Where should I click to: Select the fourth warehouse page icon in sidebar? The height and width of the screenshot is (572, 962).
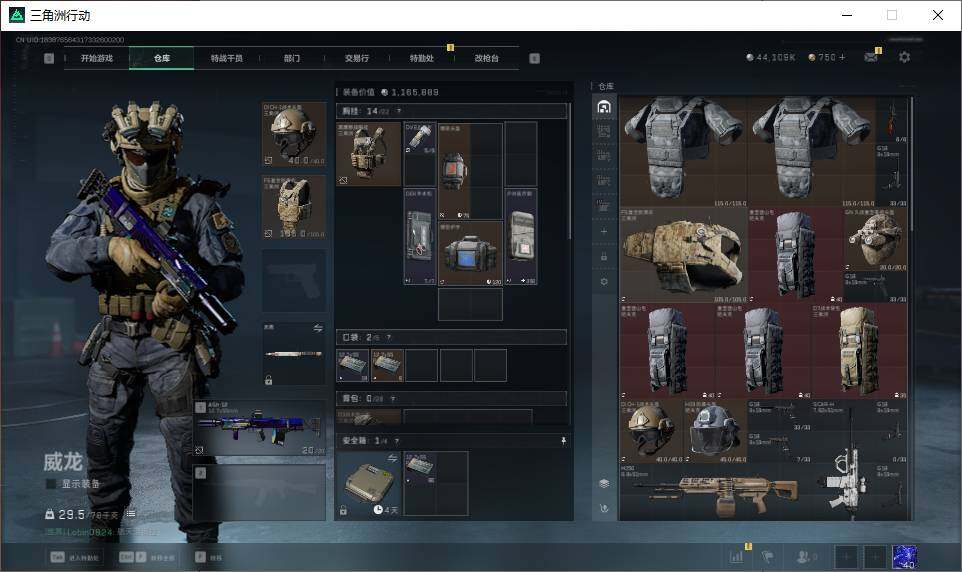point(604,181)
